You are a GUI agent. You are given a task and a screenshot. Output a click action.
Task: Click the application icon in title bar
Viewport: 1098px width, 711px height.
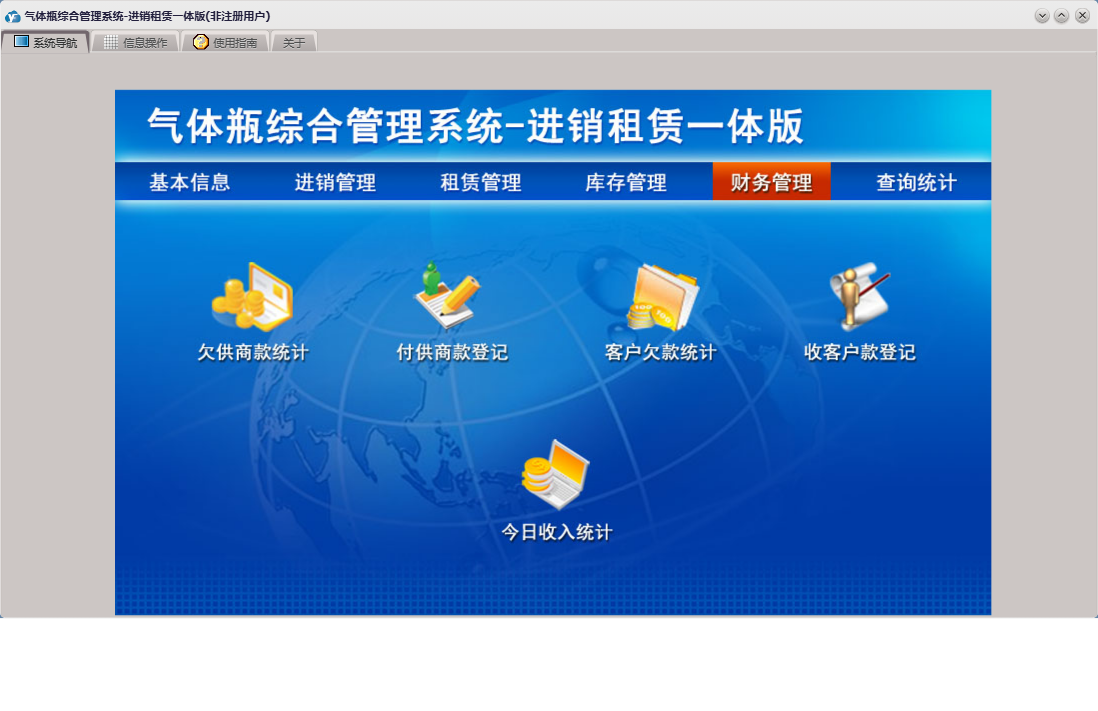point(13,16)
